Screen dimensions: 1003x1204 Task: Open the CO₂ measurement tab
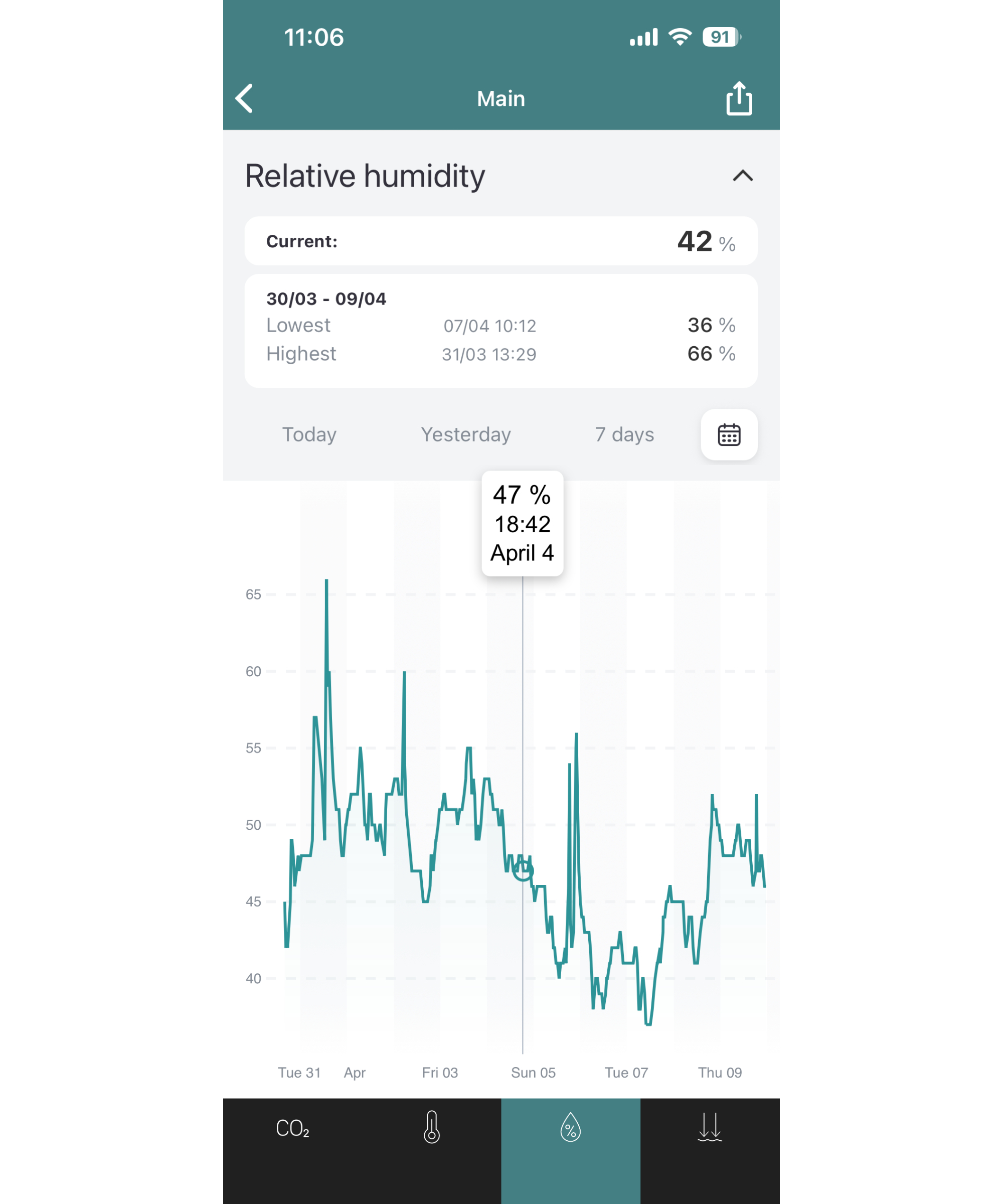pyautogui.click(x=292, y=1128)
